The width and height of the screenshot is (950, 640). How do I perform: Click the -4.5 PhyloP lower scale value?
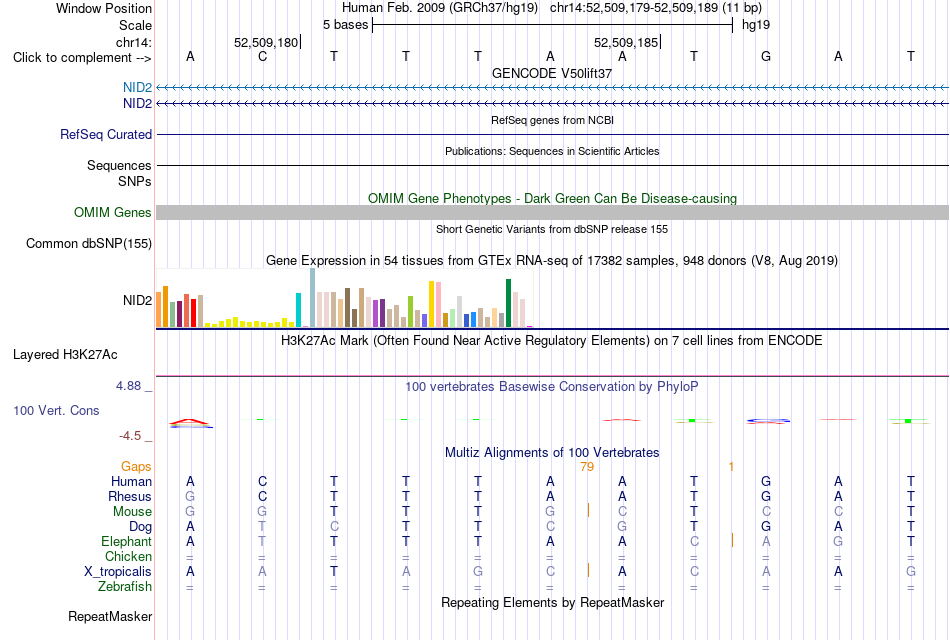coord(130,436)
